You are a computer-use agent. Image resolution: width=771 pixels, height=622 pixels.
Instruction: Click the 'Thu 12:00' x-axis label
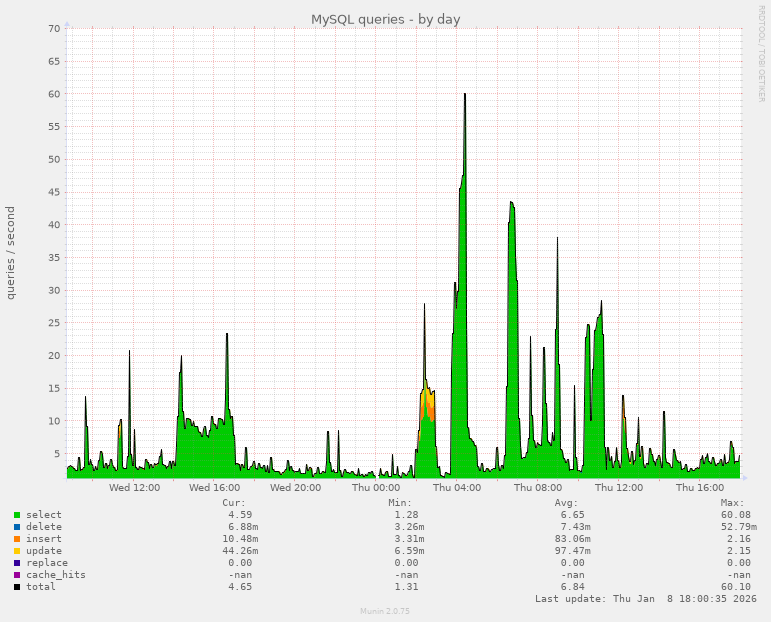point(619,488)
